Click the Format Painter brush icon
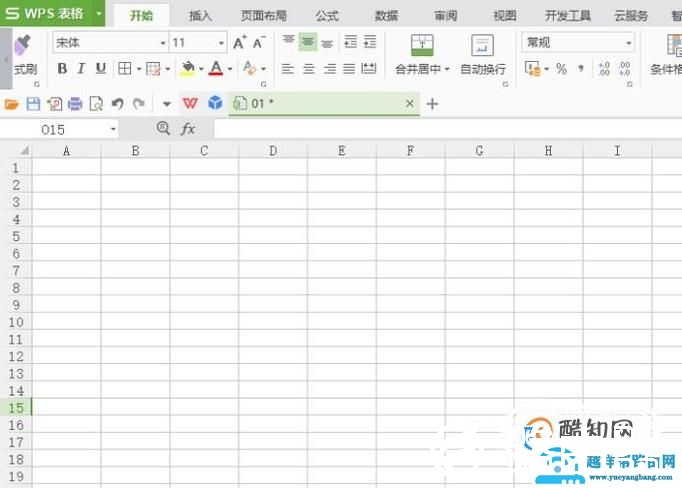 point(22,45)
